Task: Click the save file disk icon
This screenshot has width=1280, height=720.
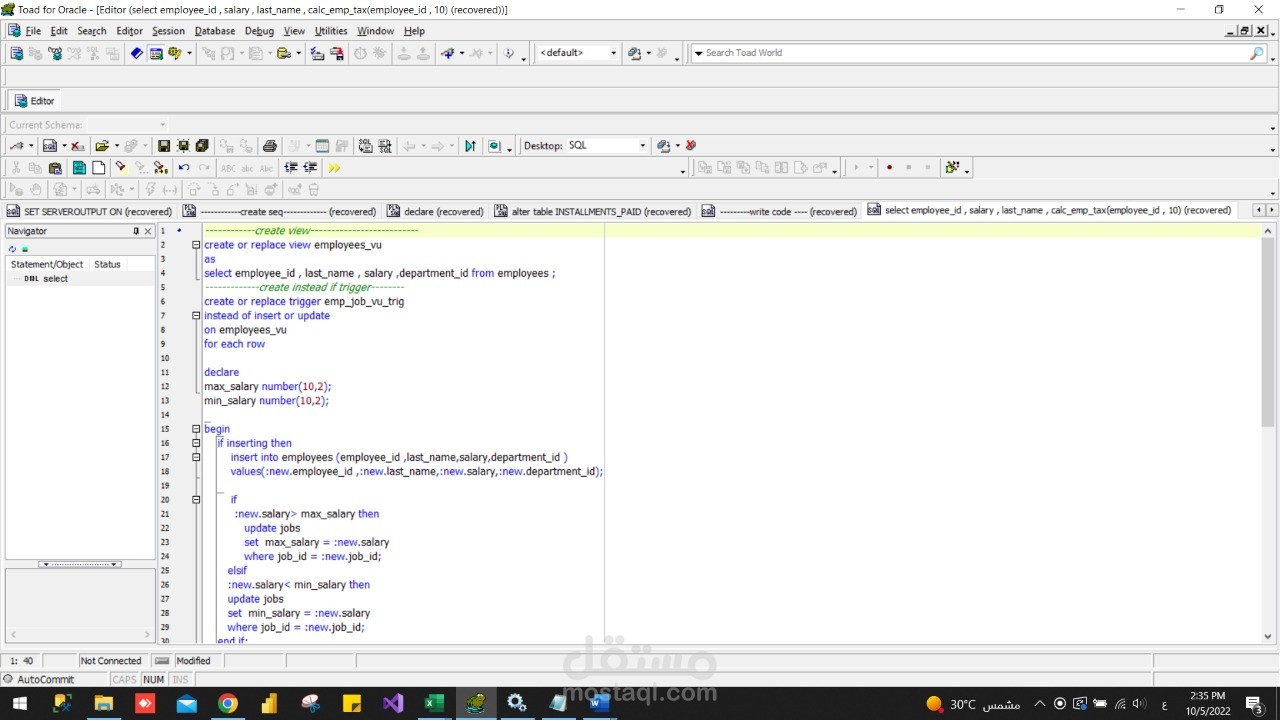Action: tap(164, 146)
